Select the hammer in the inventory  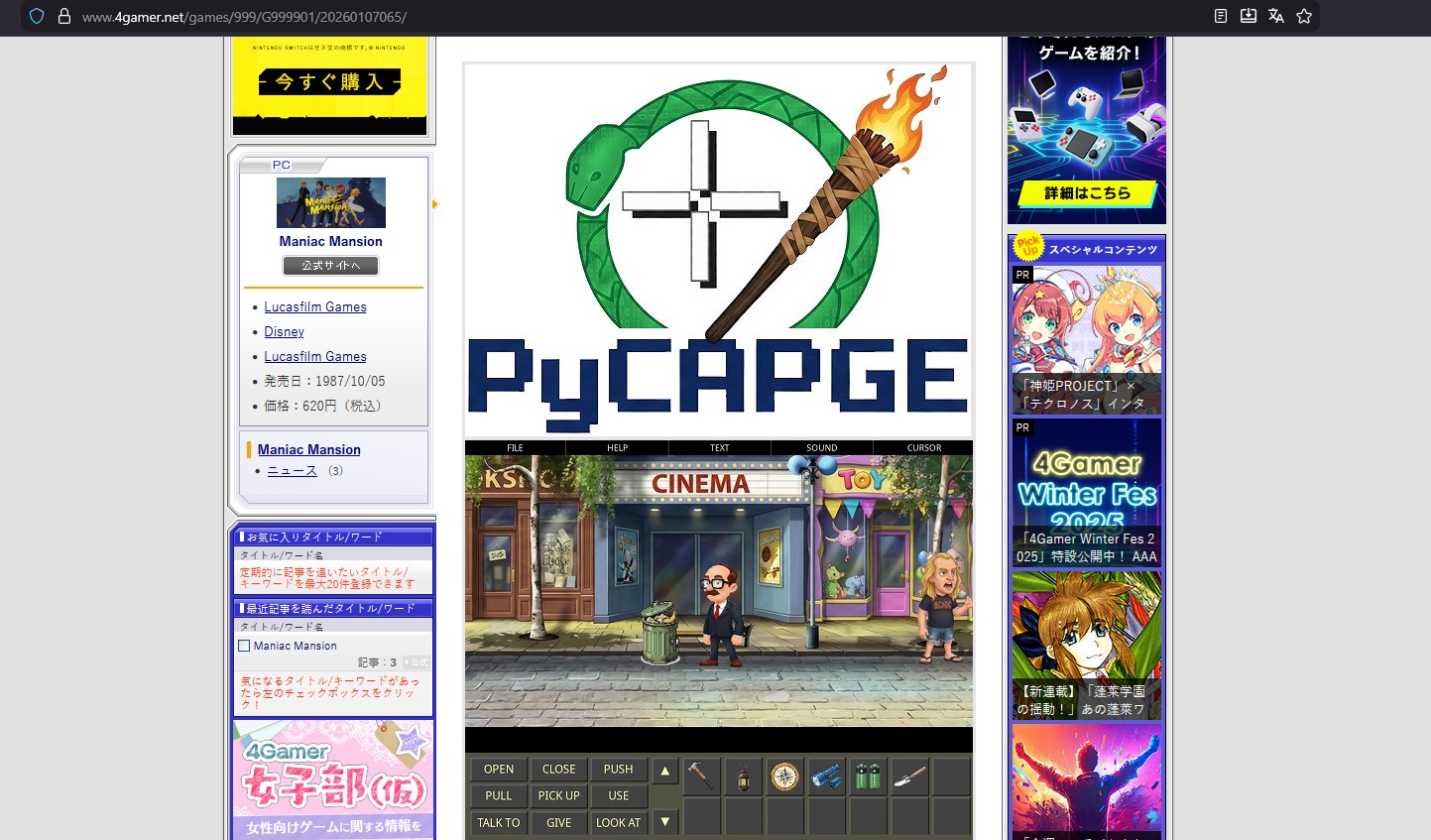[x=701, y=777]
